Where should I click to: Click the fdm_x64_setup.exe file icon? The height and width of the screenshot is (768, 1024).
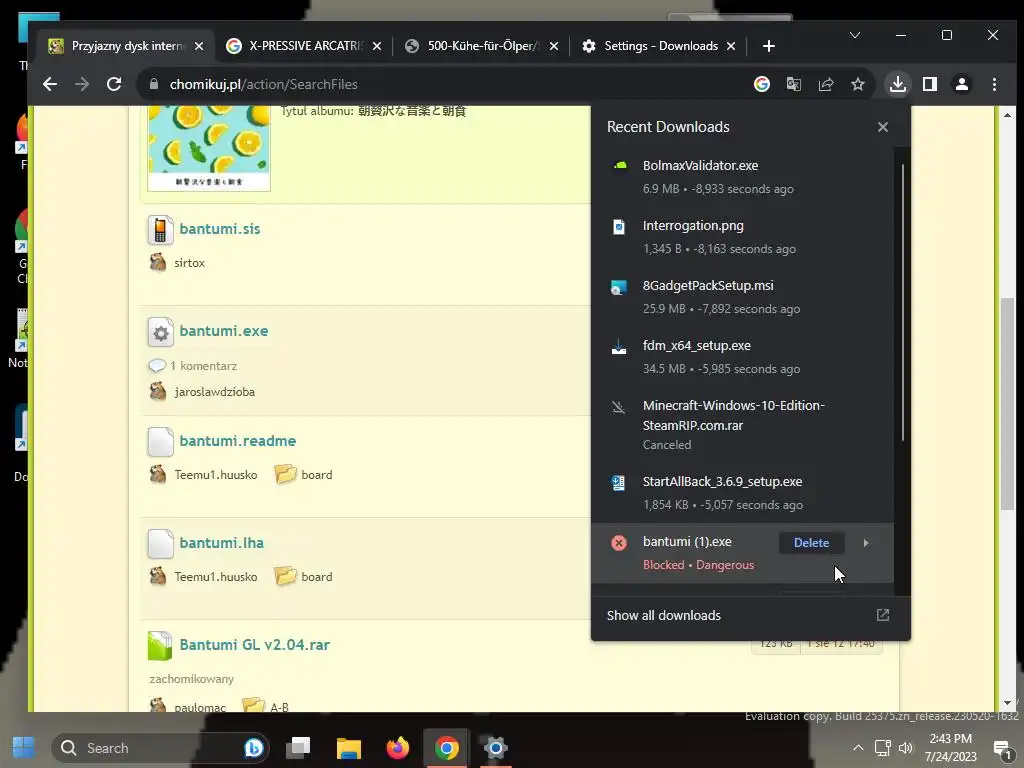point(618,346)
